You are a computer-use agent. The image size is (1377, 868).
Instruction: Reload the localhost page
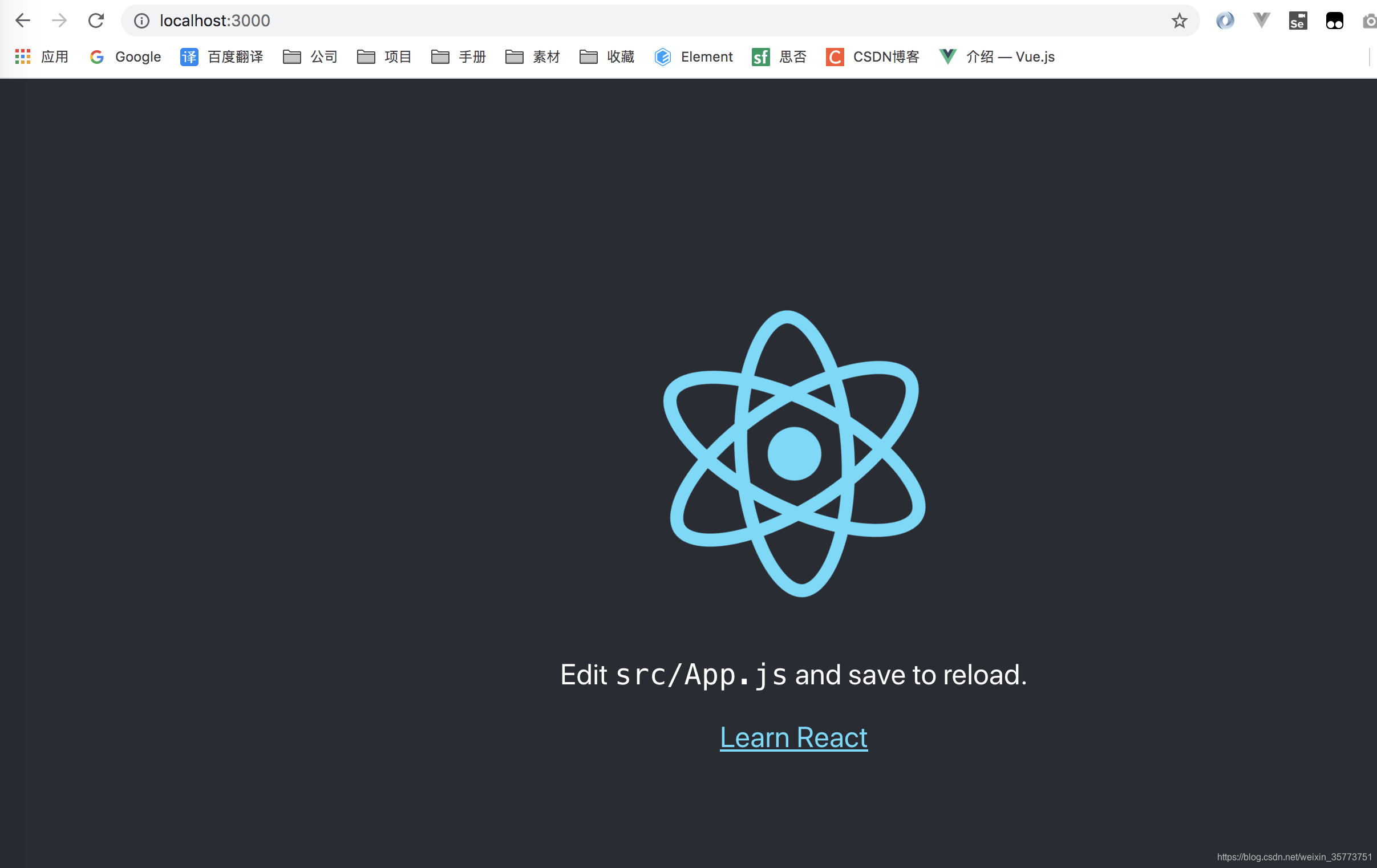click(x=96, y=21)
